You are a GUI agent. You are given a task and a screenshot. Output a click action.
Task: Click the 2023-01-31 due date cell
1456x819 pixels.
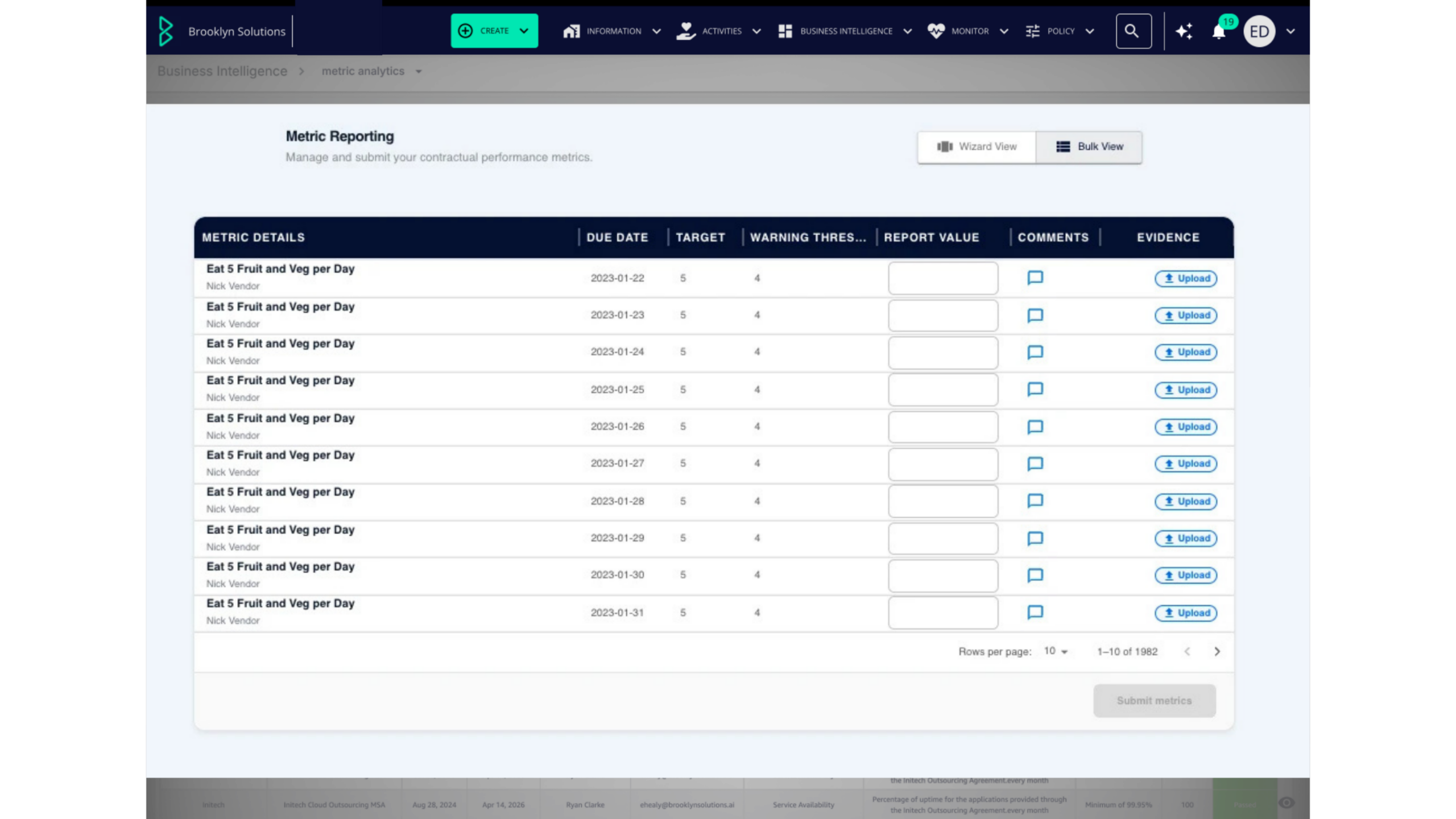point(617,613)
